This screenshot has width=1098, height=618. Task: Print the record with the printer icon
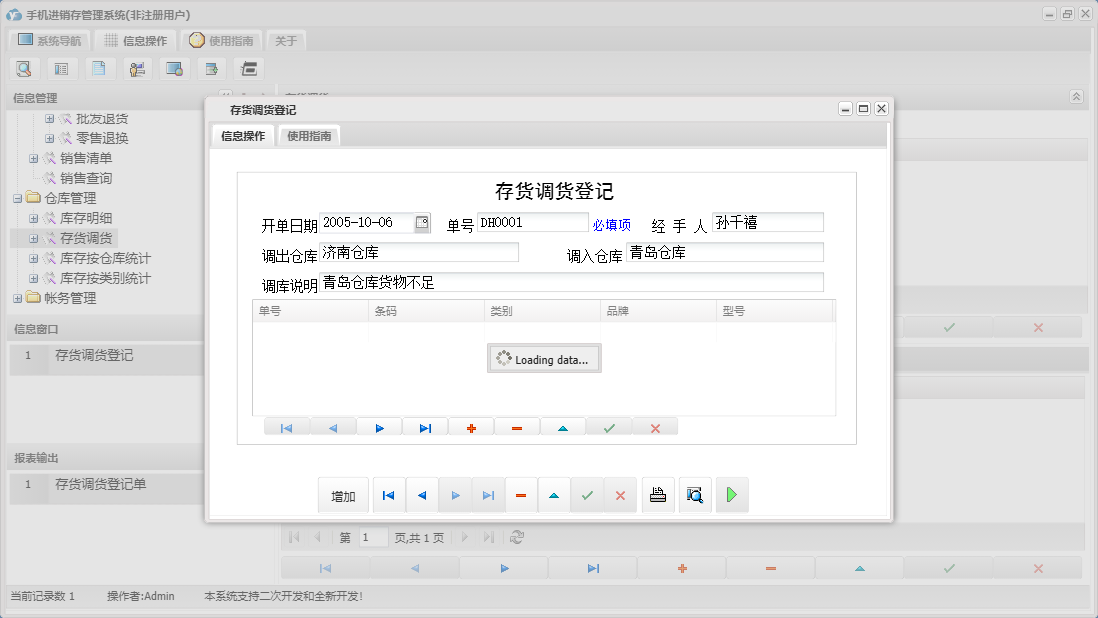coord(658,494)
